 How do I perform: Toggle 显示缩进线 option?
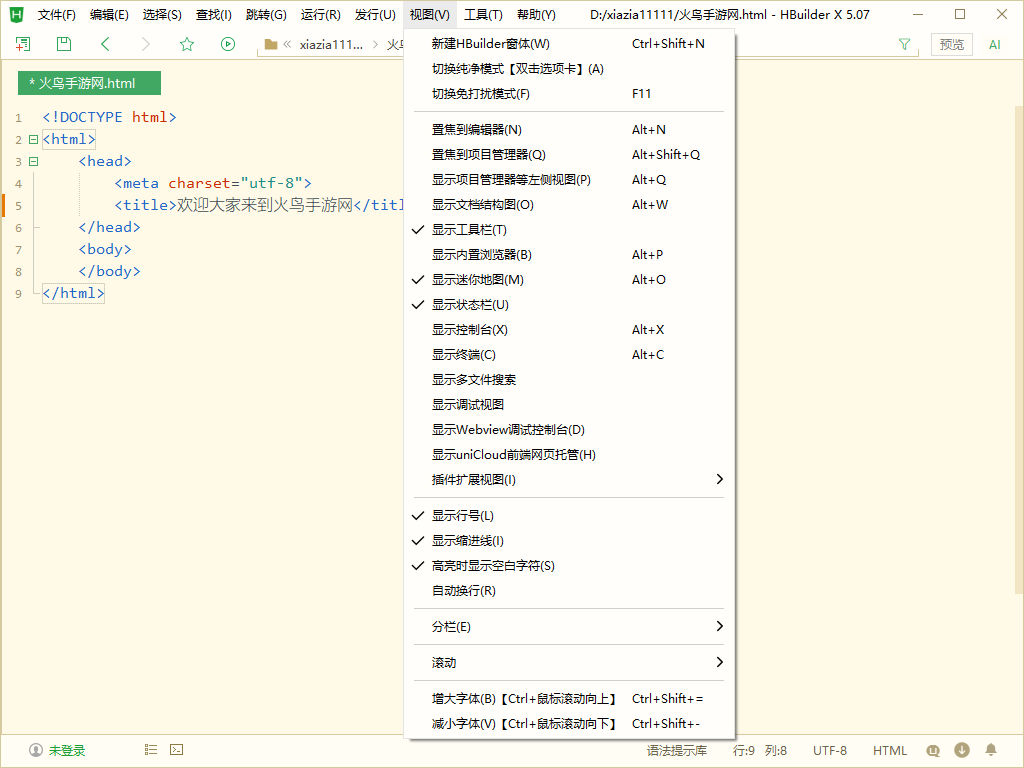coord(568,541)
